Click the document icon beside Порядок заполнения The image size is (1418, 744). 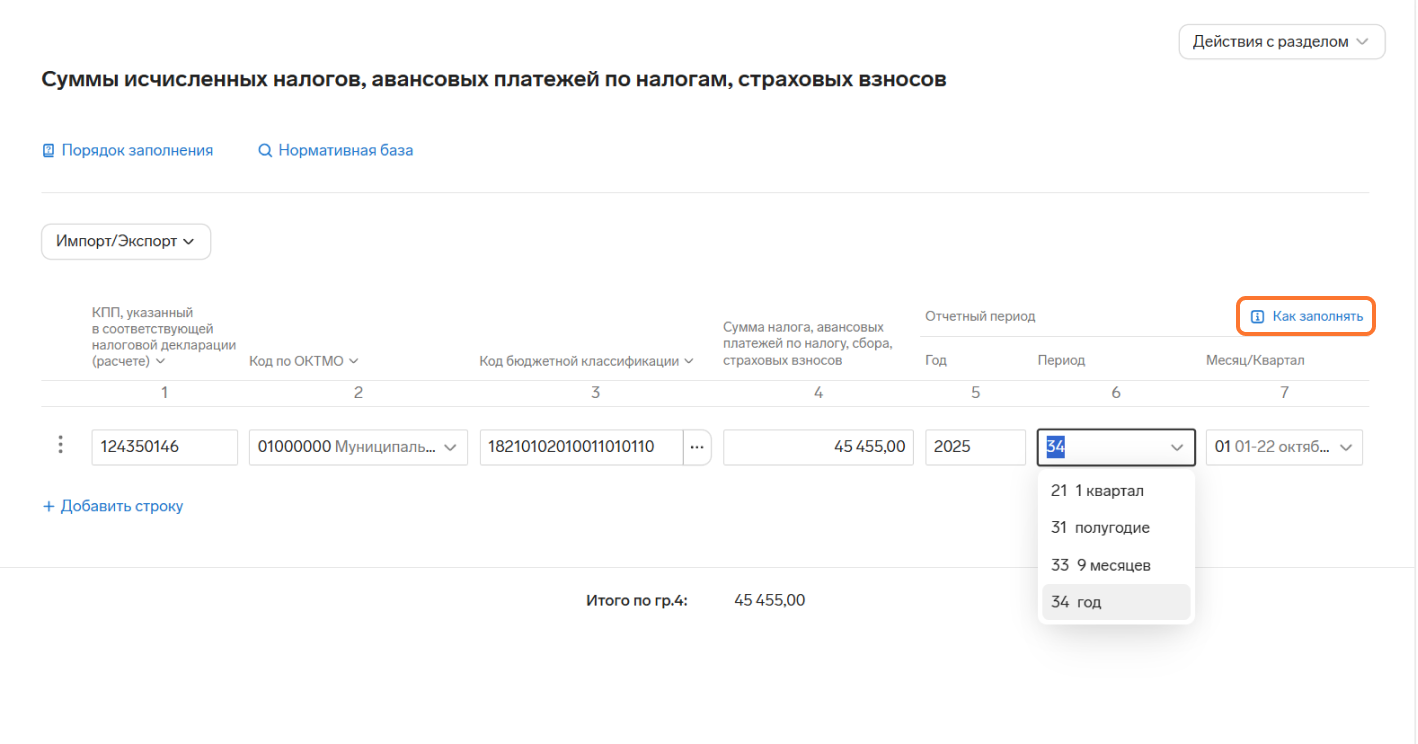tap(48, 151)
